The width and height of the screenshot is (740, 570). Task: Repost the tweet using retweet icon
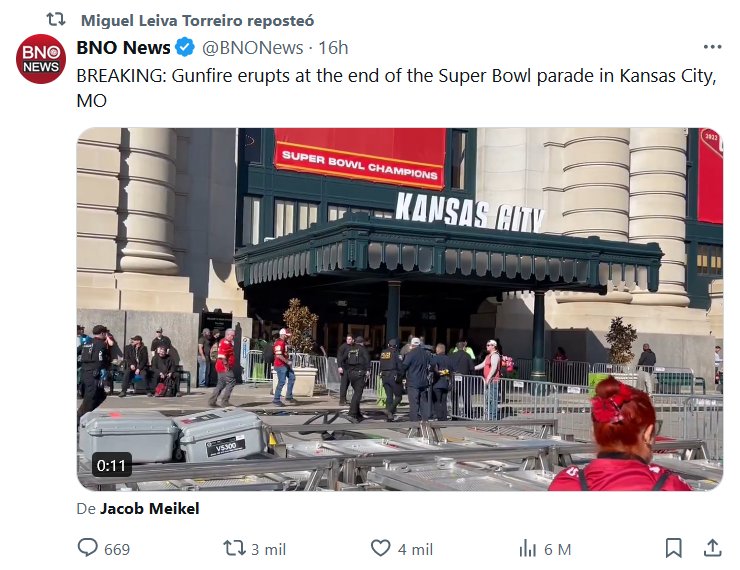[234, 548]
